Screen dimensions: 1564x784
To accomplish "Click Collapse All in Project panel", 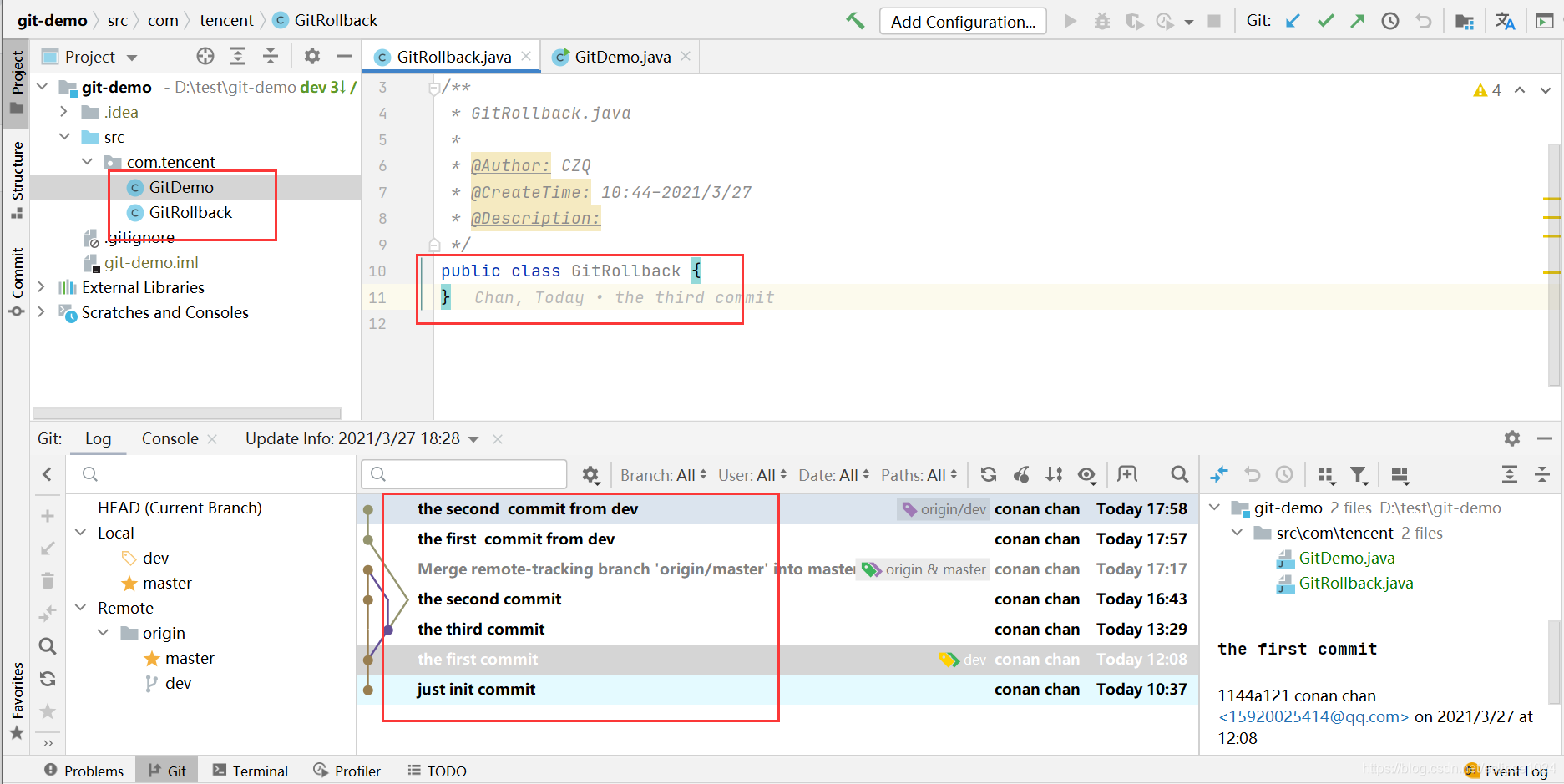I will [271, 56].
